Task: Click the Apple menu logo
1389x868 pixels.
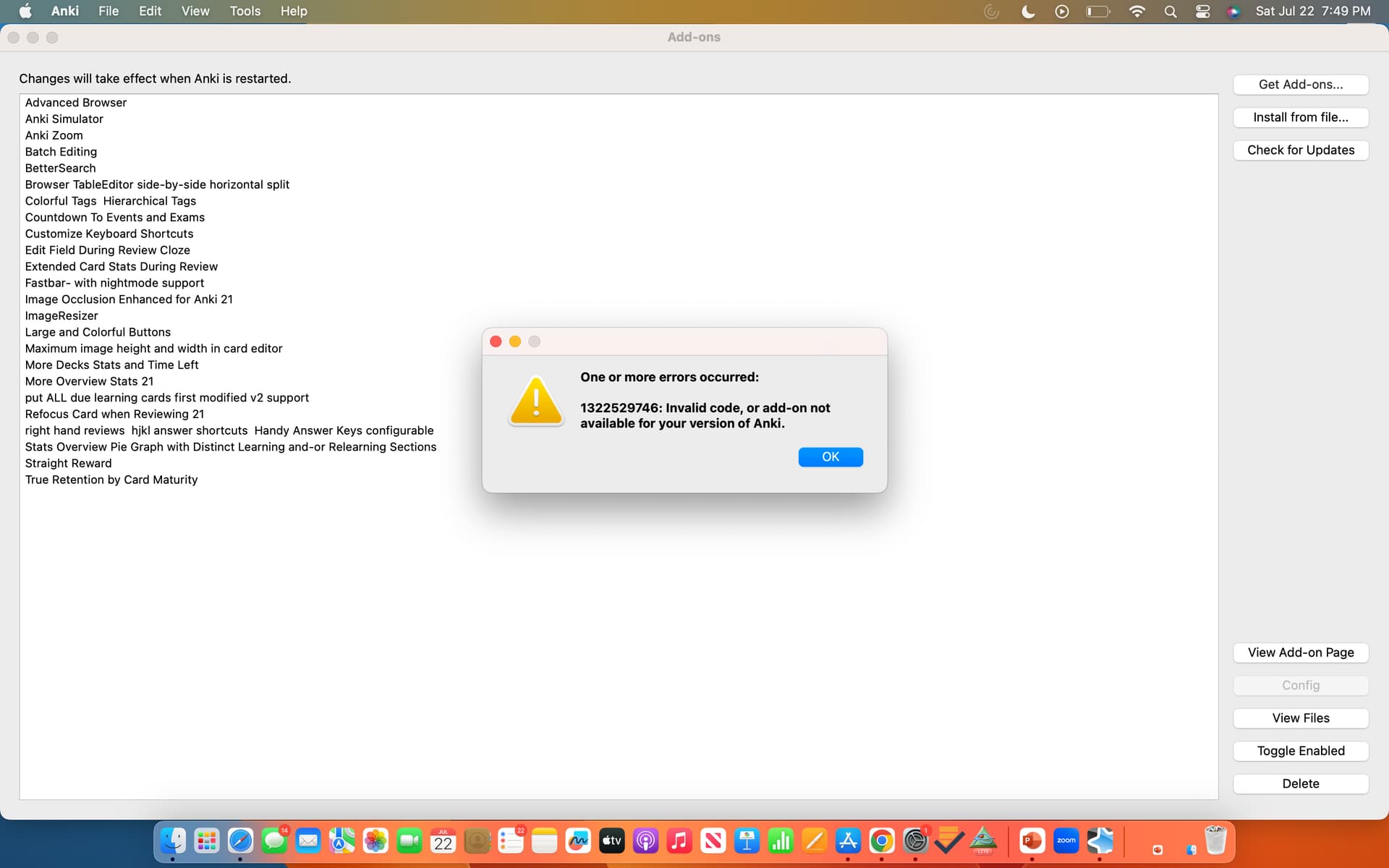Action: [x=25, y=11]
